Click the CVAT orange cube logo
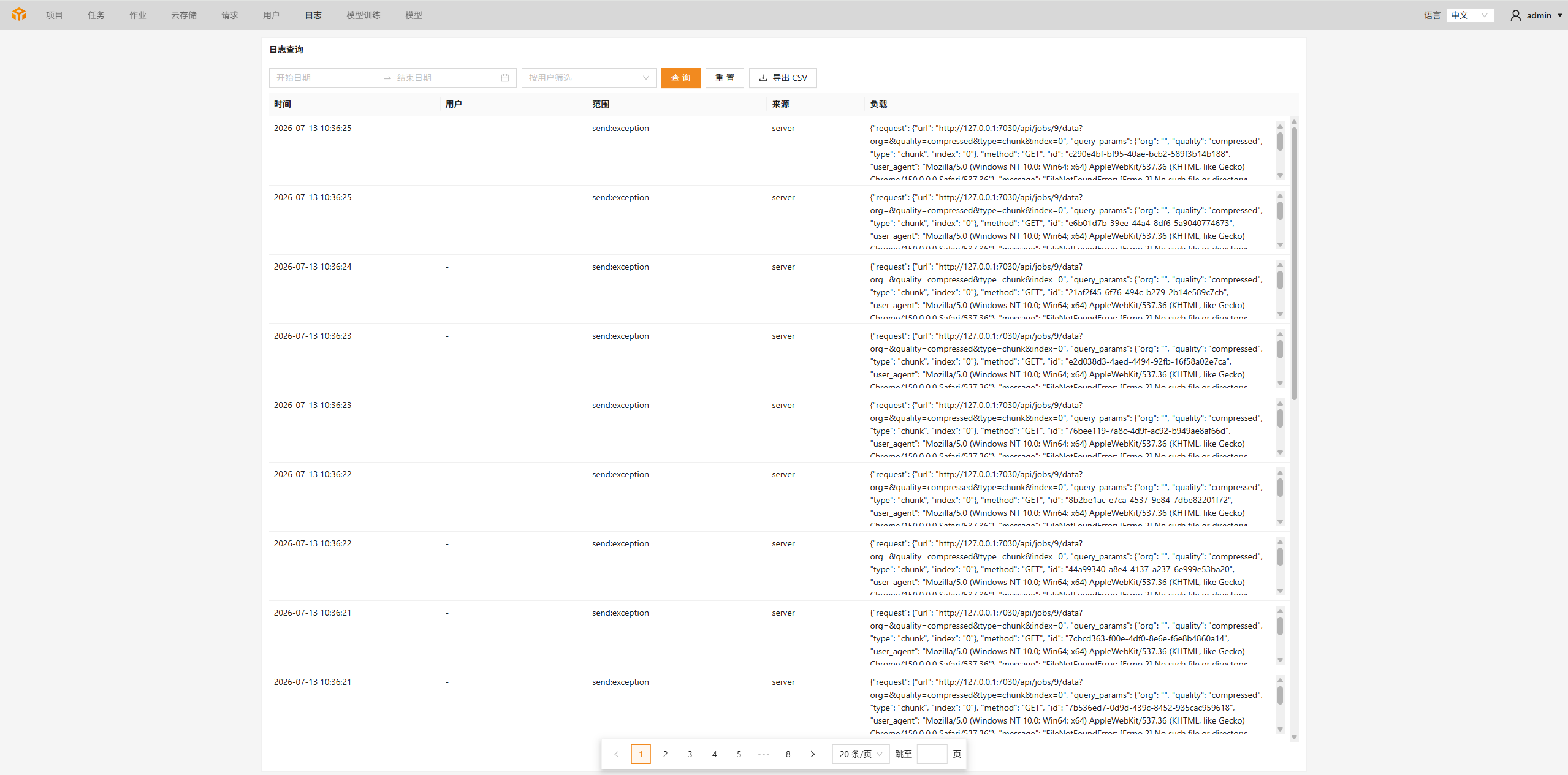The image size is (1568, 775). pos(19,15)
